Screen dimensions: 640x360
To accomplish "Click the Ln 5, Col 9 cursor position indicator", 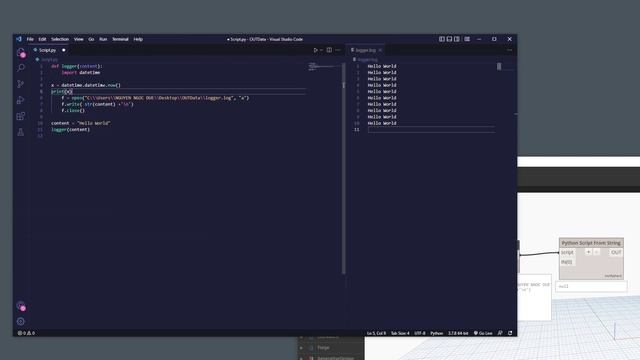I will [x=376, y=333].
